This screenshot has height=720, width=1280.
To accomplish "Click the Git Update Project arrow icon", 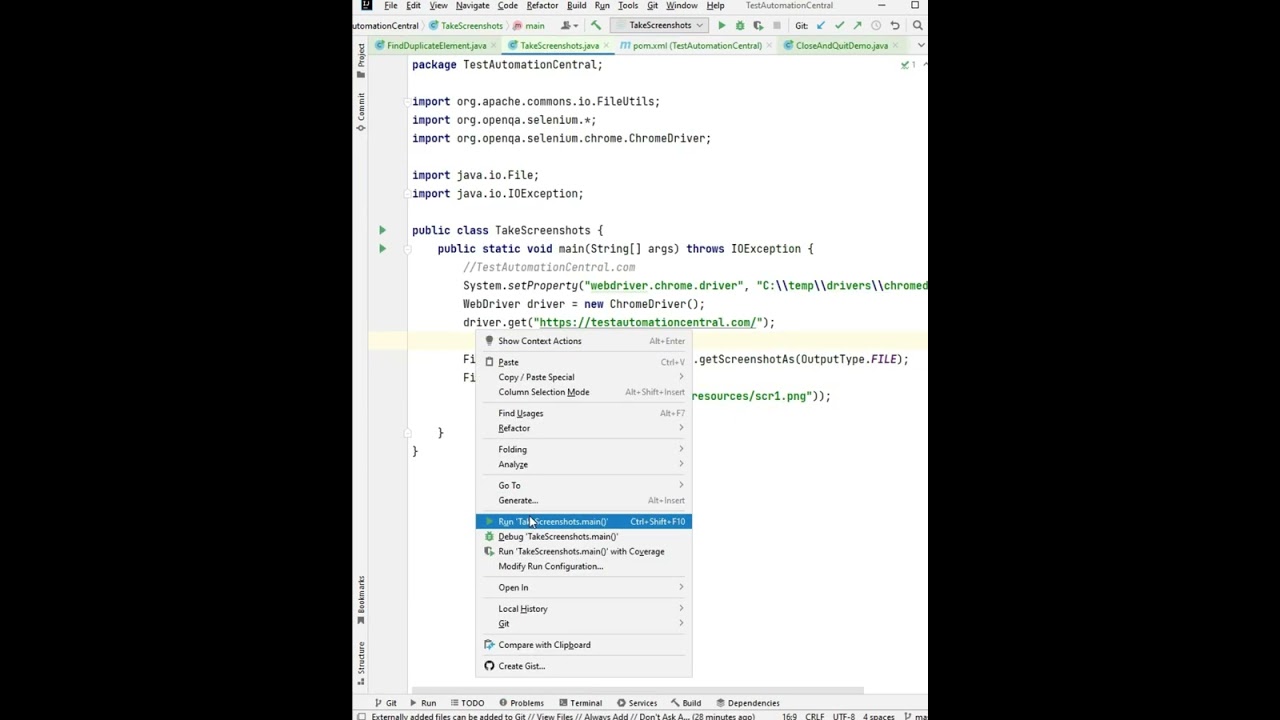I will click(820, 26).
